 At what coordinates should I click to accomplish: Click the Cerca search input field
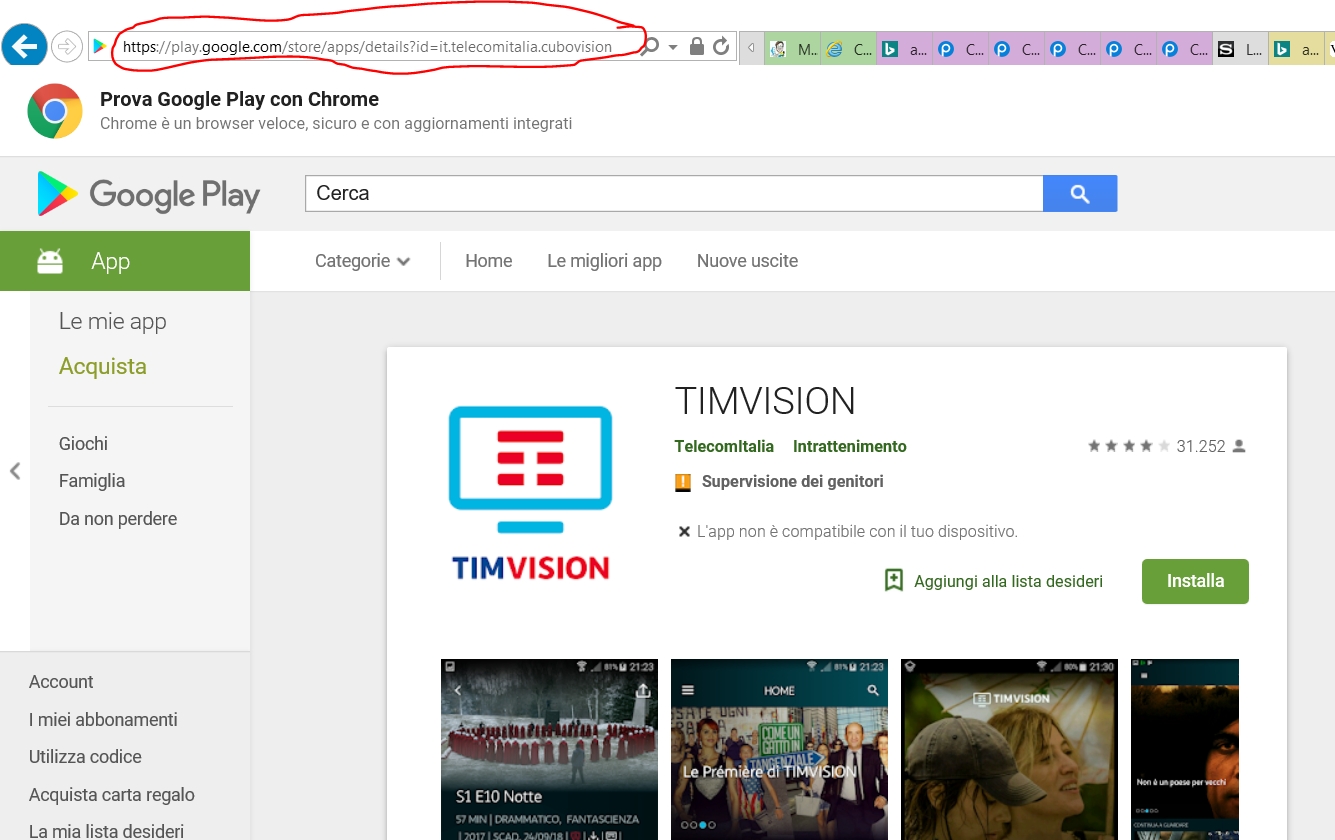673,194
